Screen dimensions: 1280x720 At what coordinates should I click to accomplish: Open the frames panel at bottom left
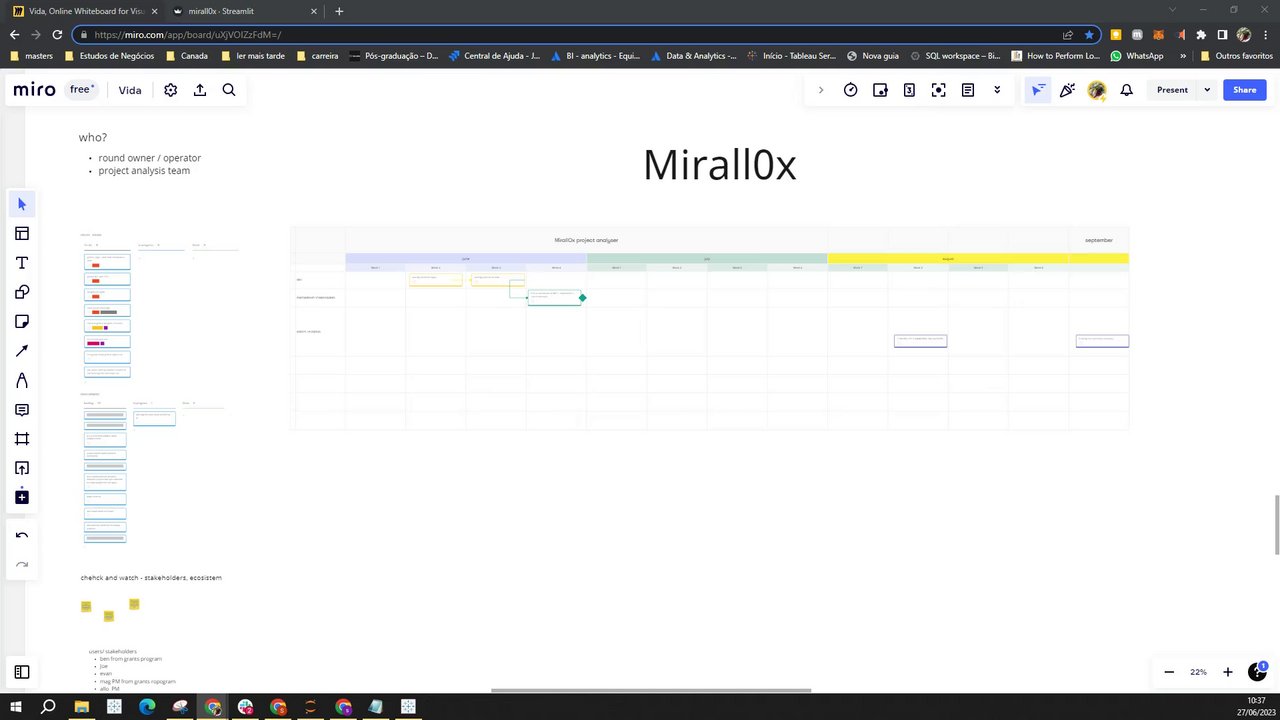point(22,672)
